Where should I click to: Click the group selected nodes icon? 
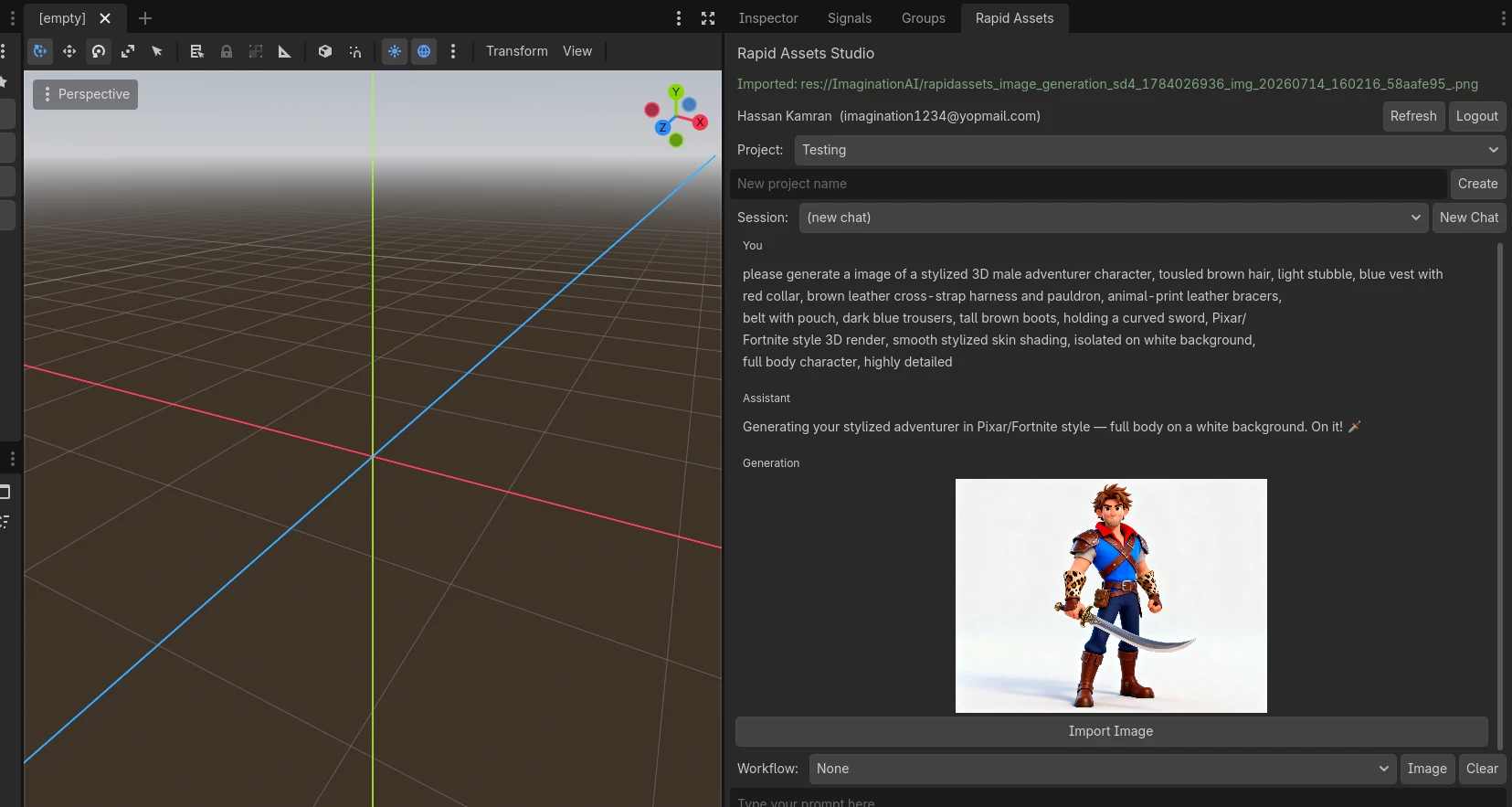[x=256, y=51]
